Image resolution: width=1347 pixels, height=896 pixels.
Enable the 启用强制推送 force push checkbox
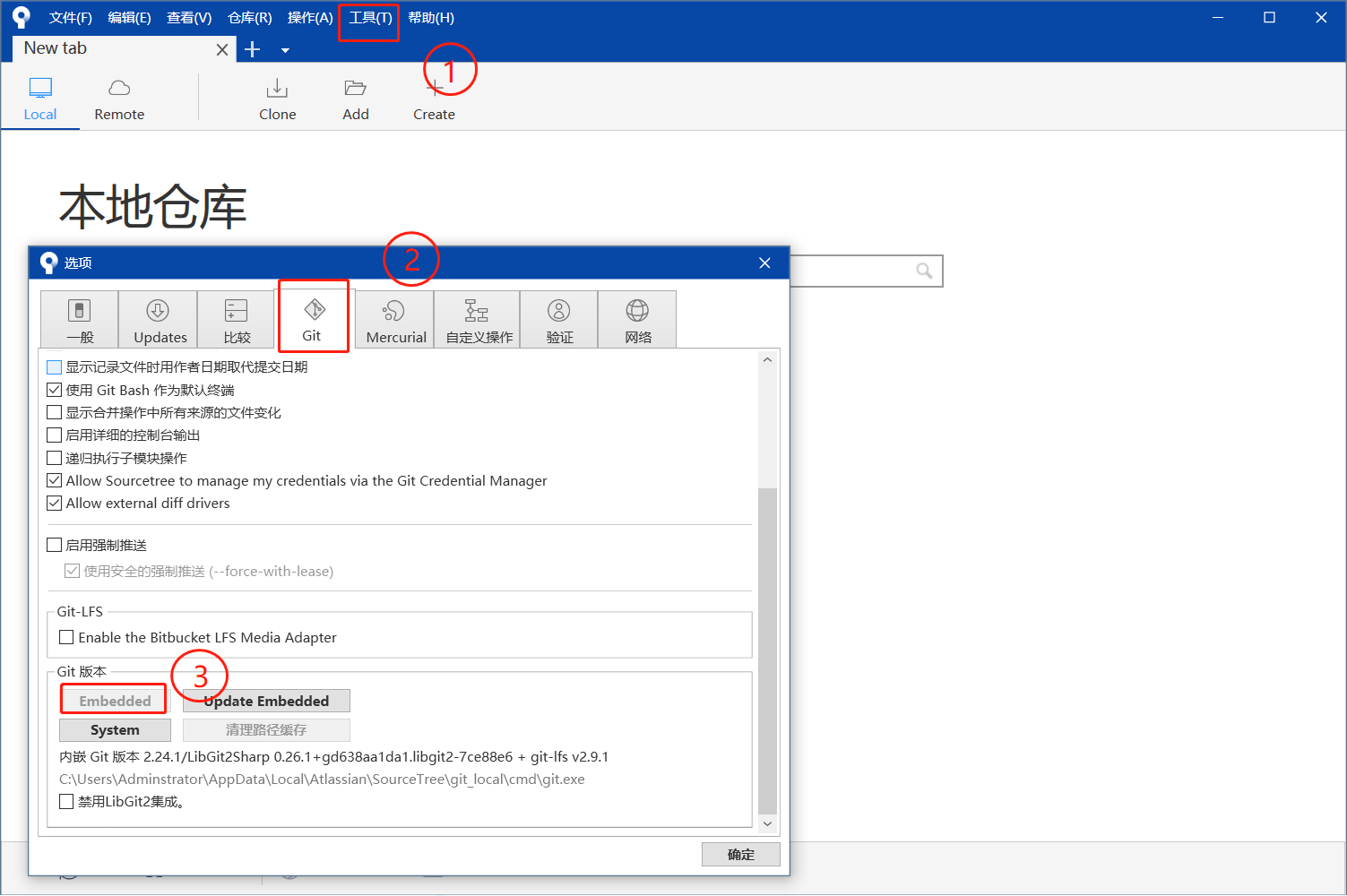click(54, 545)
